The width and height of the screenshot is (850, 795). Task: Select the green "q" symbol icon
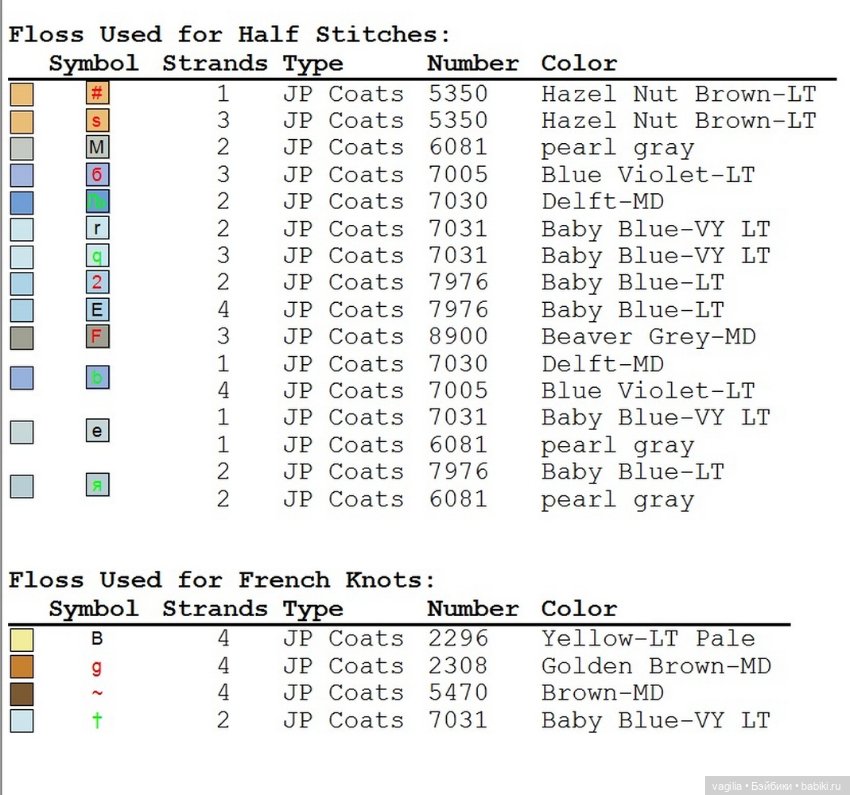pyautogui.click(x=97, y=256)
